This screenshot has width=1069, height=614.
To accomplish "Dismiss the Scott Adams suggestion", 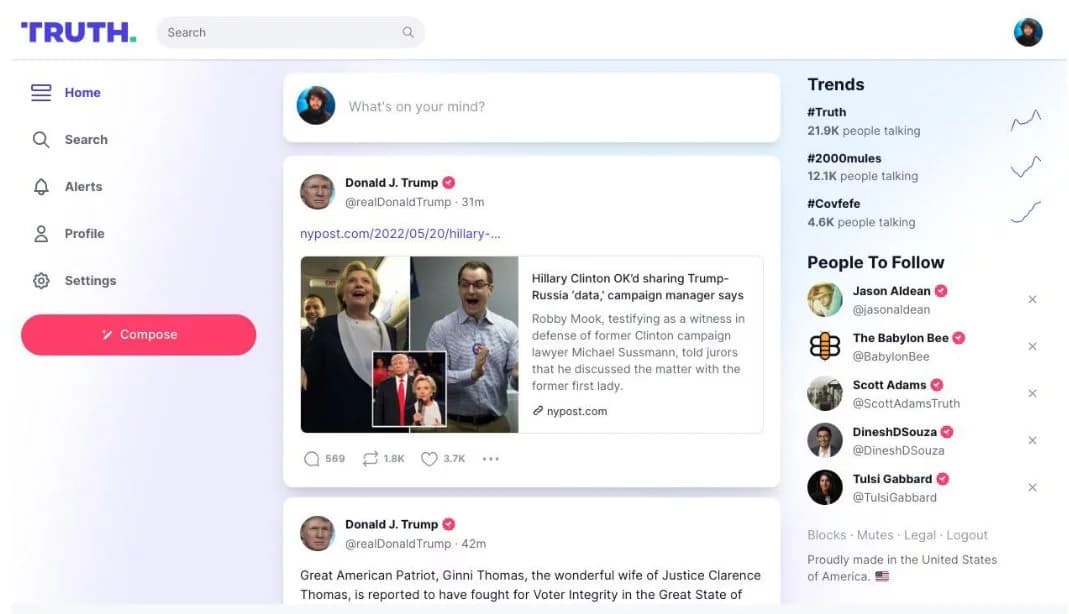I will [x=1032, y=393].
